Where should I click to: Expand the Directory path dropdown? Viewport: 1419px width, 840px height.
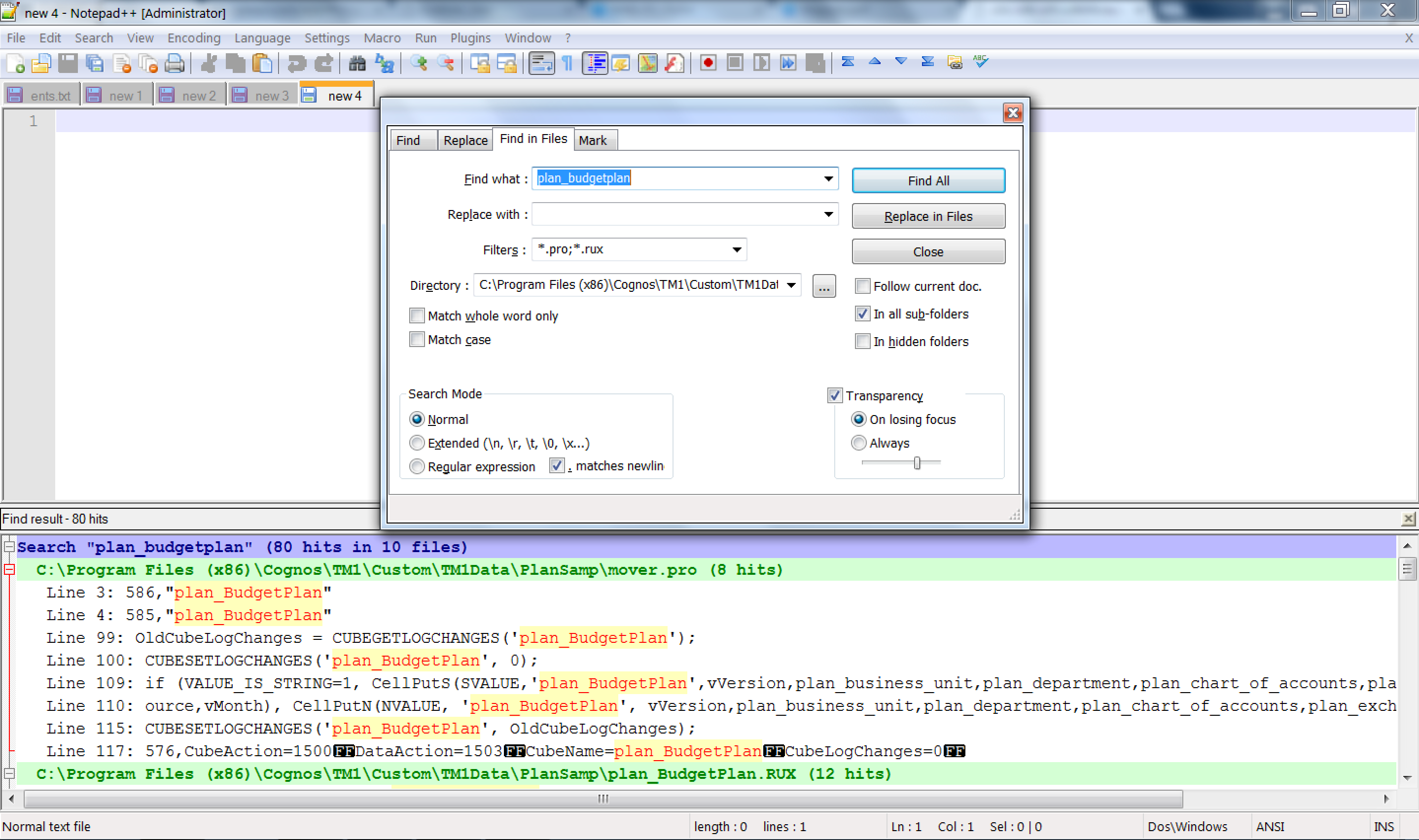tap(791, 287)
